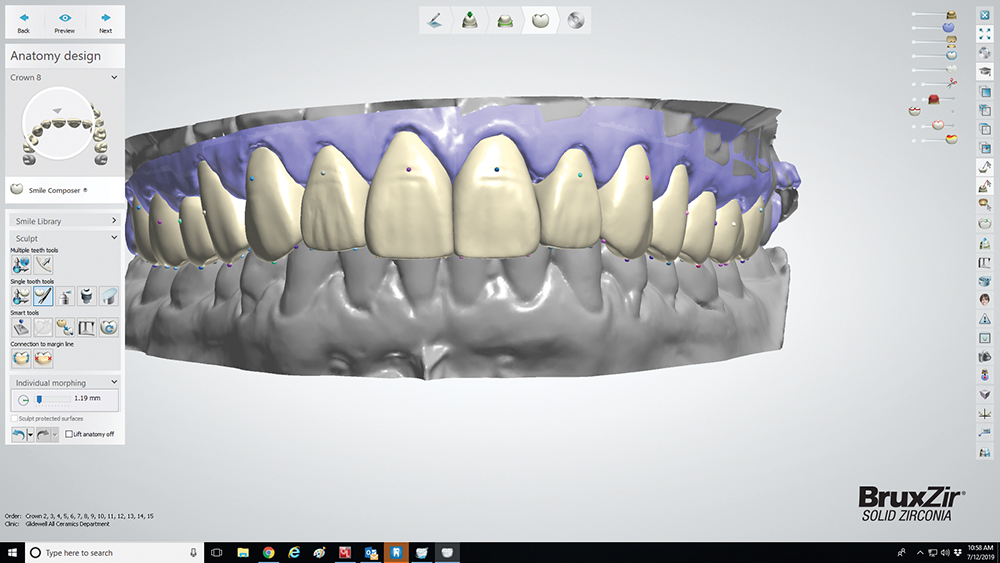The width and height of the screenshot is (1000, 563).
Task: Expand the Crown 8 dropdown
Action: pos(114,77)
